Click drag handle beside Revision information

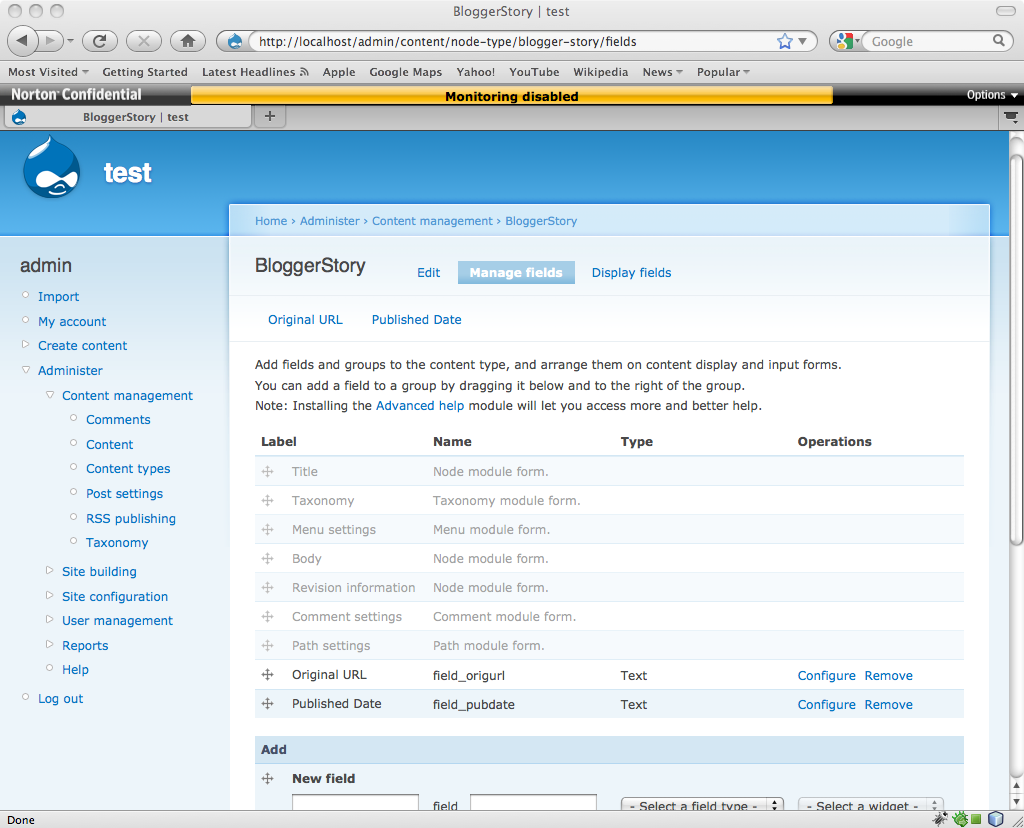[267, 588]
